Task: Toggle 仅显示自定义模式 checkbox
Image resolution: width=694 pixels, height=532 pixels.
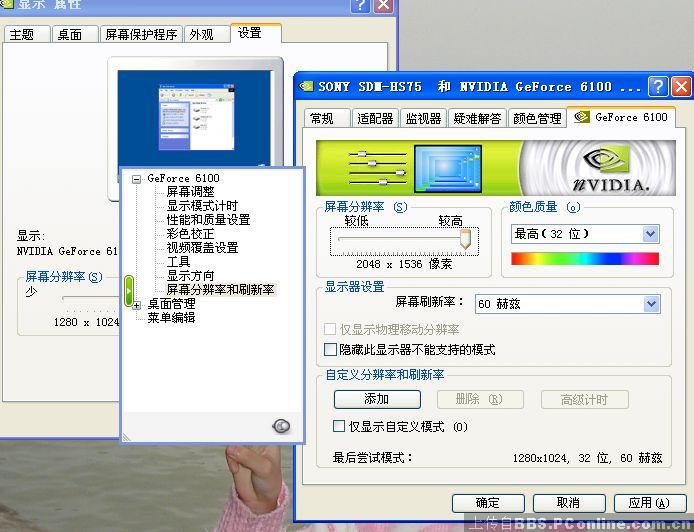Action: click(x=339, y=426)
